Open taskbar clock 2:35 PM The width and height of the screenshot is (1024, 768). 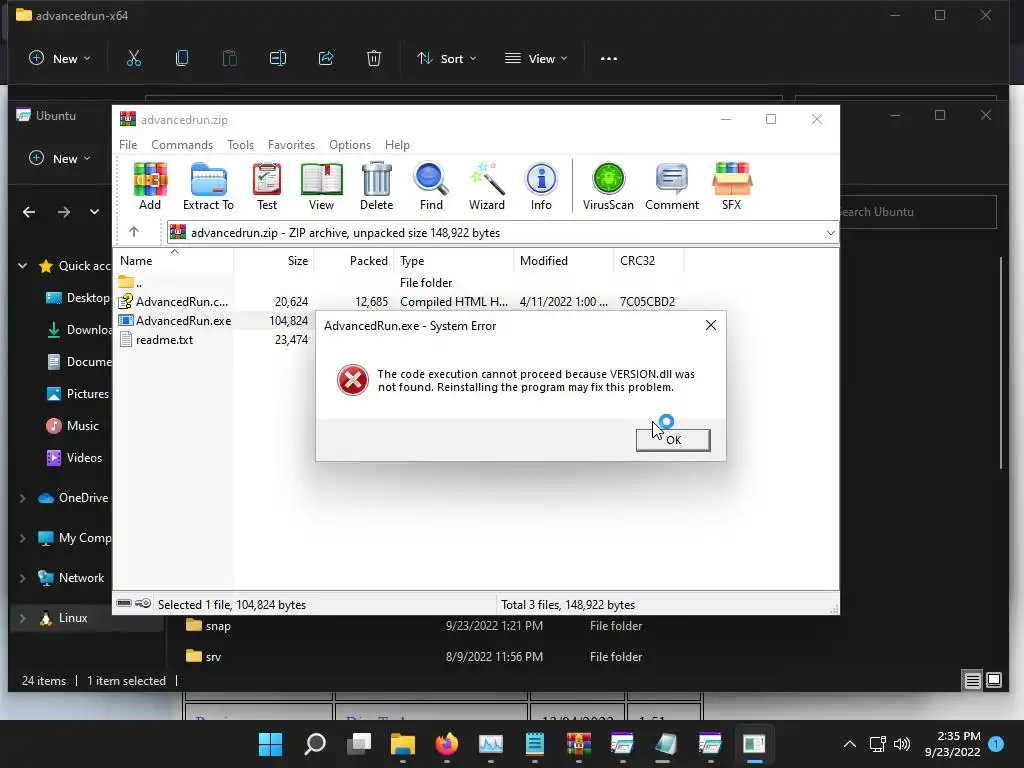(952, 744)
